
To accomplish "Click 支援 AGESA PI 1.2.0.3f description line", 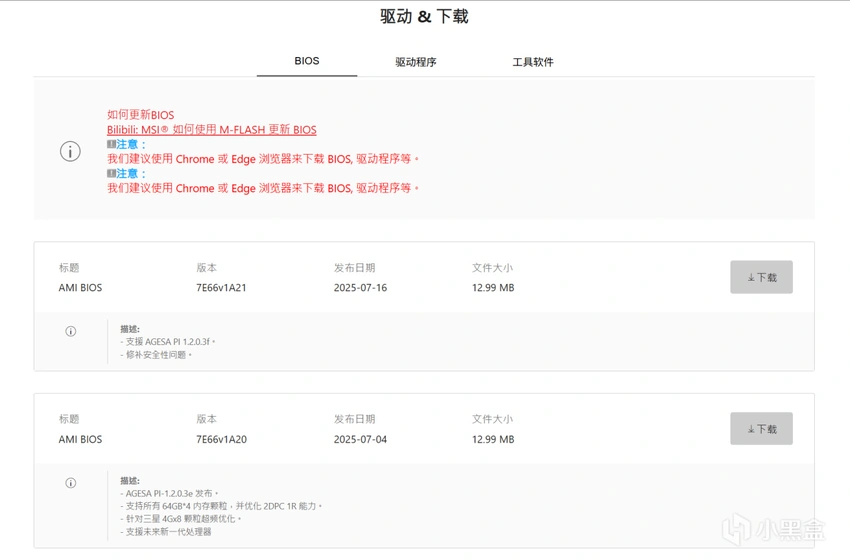I will [x=168, y=342].
